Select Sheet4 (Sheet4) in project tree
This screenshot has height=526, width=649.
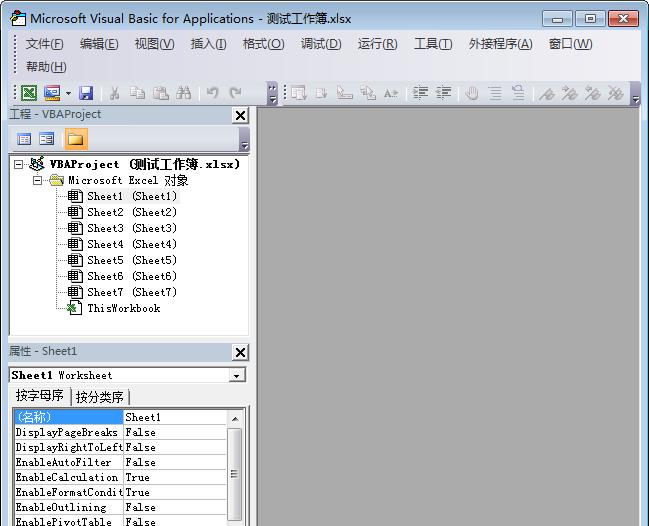[x=132, y=244]
